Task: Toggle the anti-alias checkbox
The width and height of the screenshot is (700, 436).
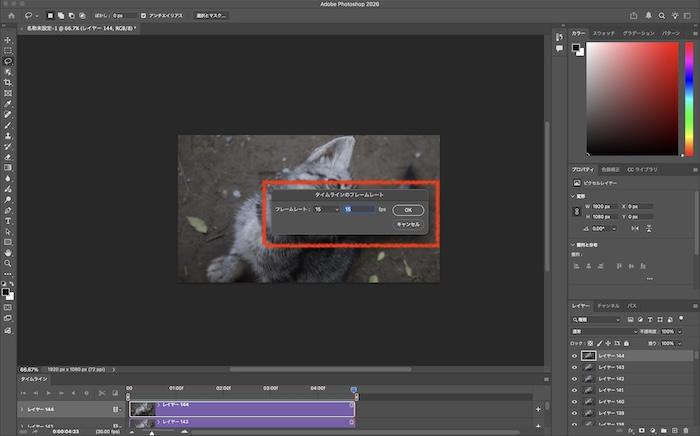Action: tap(144, 16)
